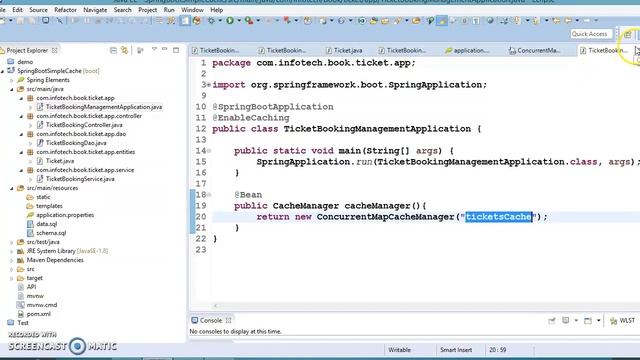Collapse the src/main/java folder

12,89
